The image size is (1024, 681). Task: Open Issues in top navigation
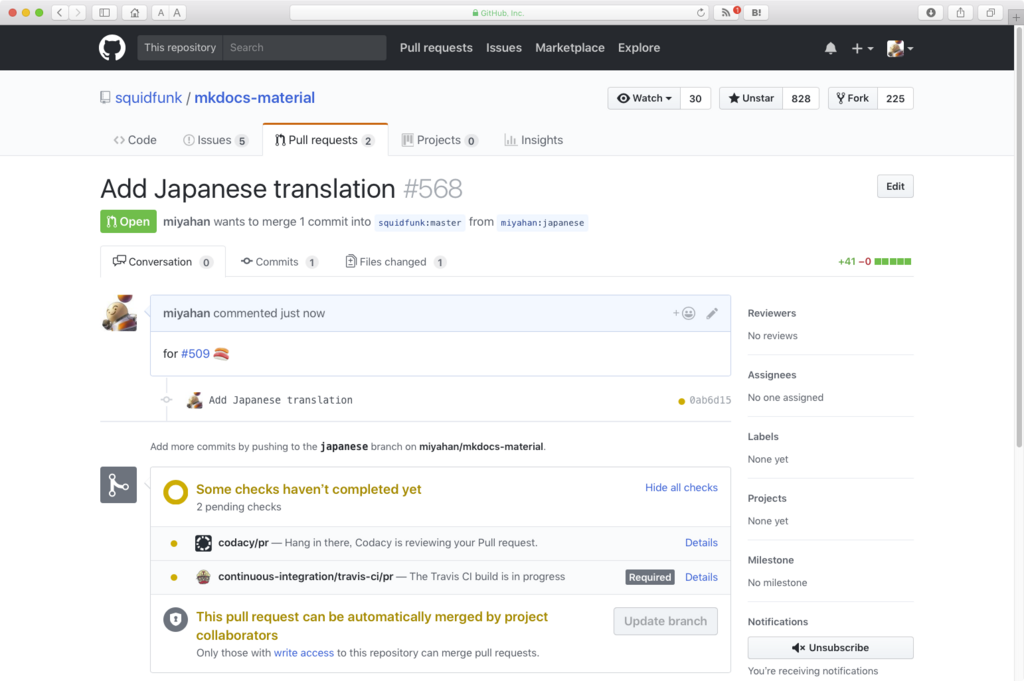pyautogui.click(x=504, y=48)
